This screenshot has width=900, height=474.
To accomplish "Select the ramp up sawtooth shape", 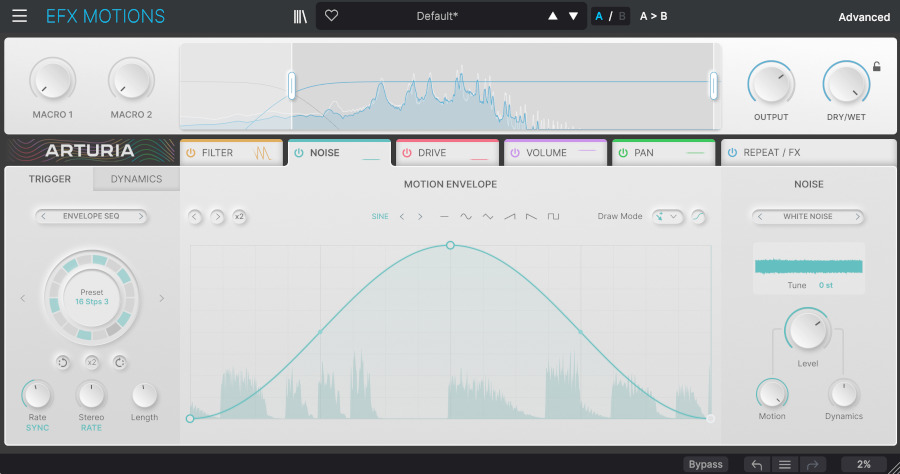I will click(x=510, y=217).
